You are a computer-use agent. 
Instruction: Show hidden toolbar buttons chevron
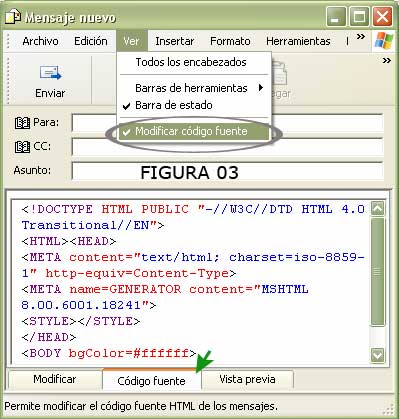[387, 61]
